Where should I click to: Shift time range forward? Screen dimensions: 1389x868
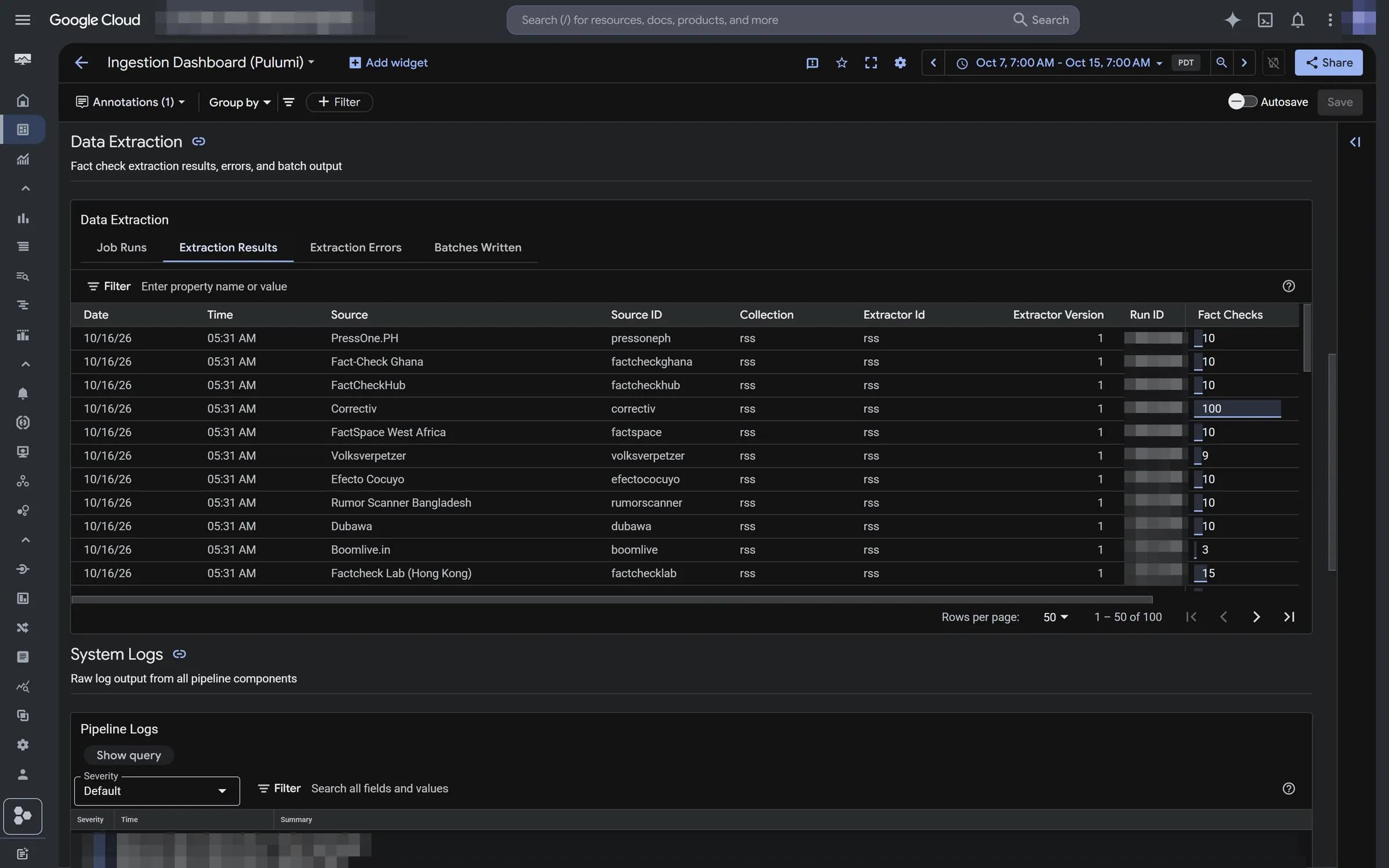(x=1244, y=62)
